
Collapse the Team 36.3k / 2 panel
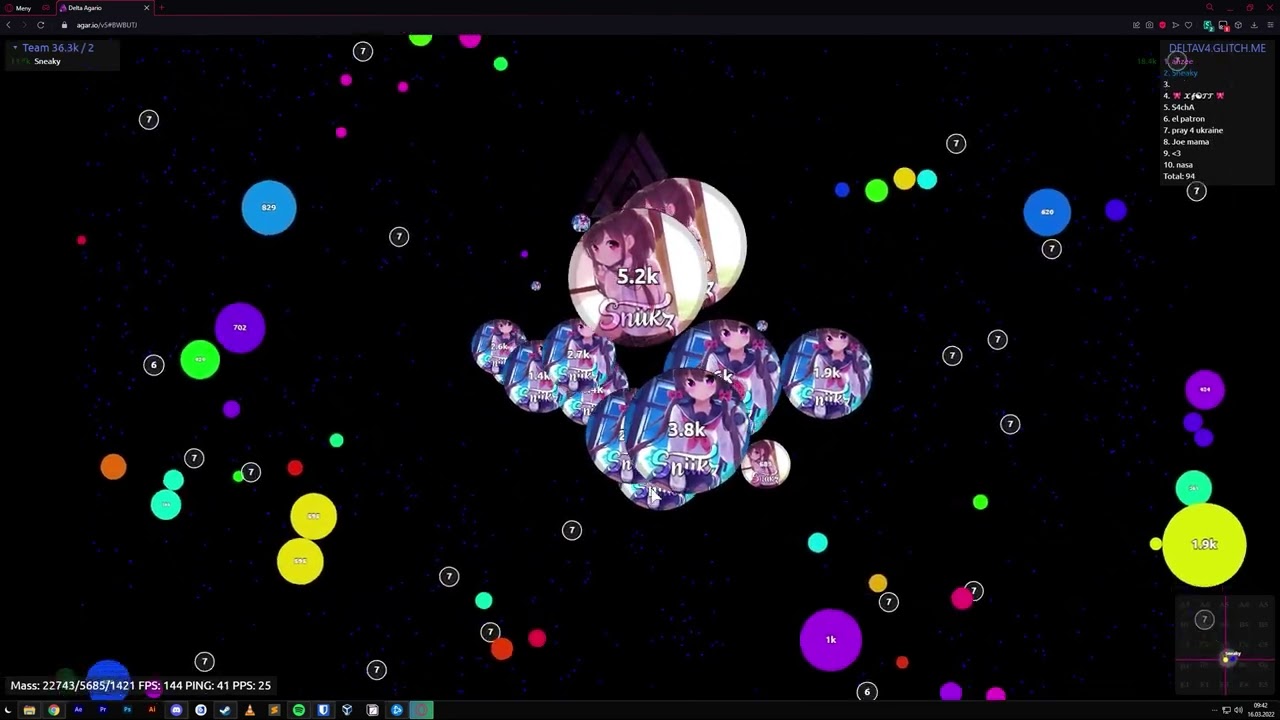click(15, 48)
